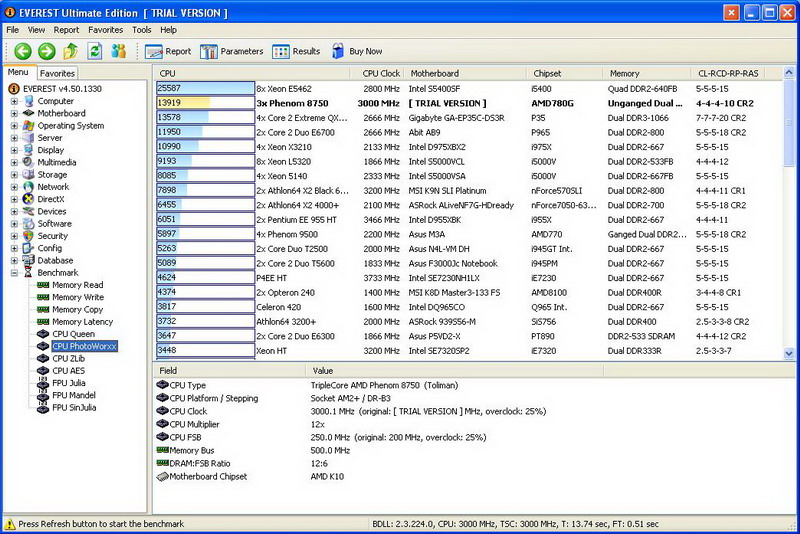The image size is (800, 534).
Task: Click the Memory Bus field icon
Action: pos(162,450)
